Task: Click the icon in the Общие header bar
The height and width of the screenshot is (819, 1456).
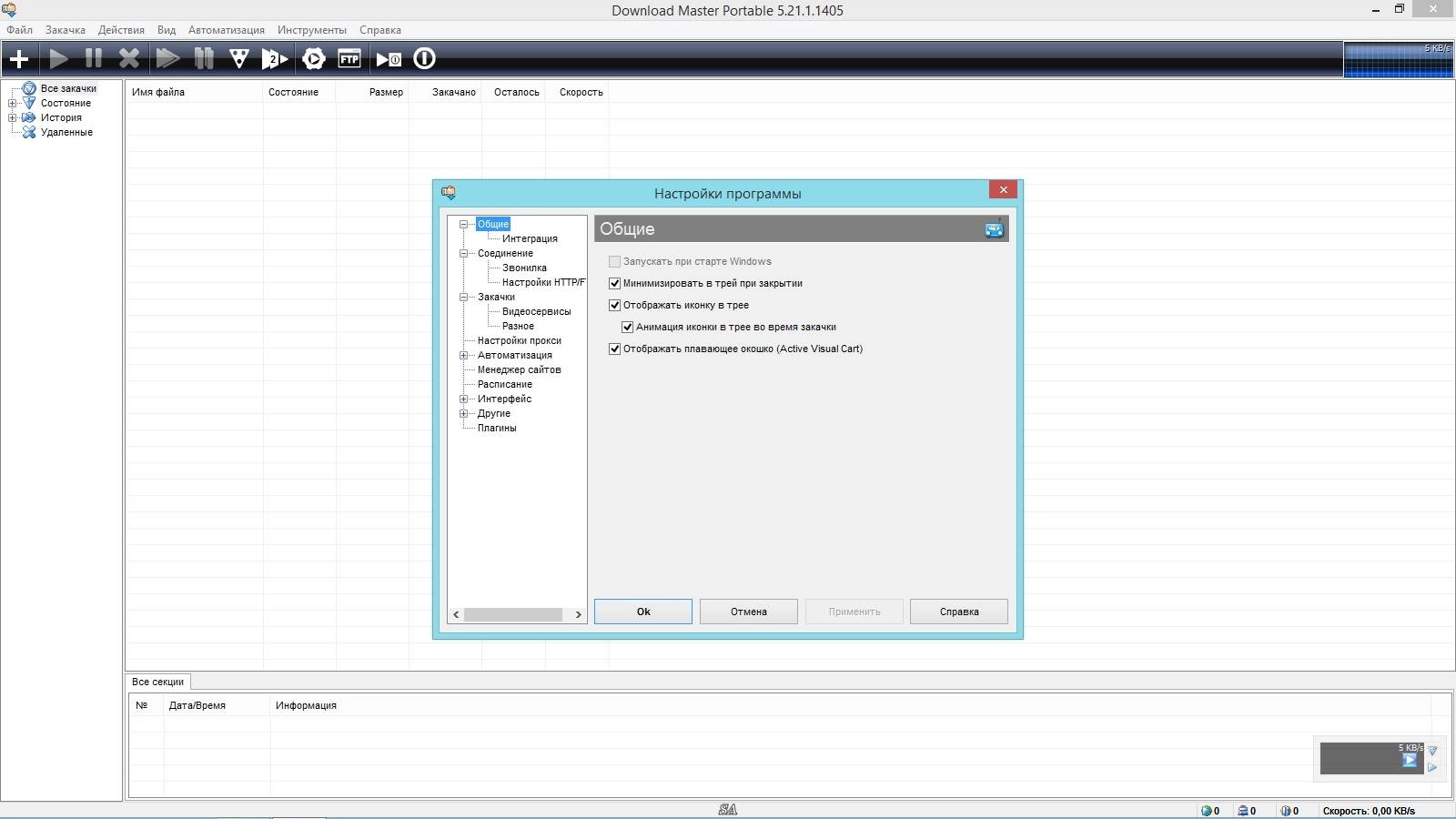Action: click(x=994, y=228)
